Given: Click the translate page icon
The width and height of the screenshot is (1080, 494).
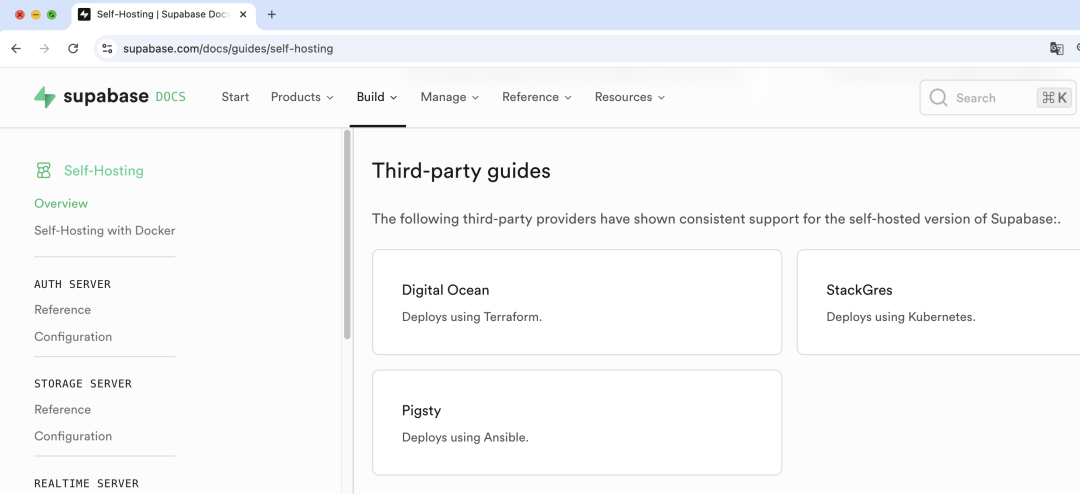Looking at the screenshot, I should pos(1056,48).
